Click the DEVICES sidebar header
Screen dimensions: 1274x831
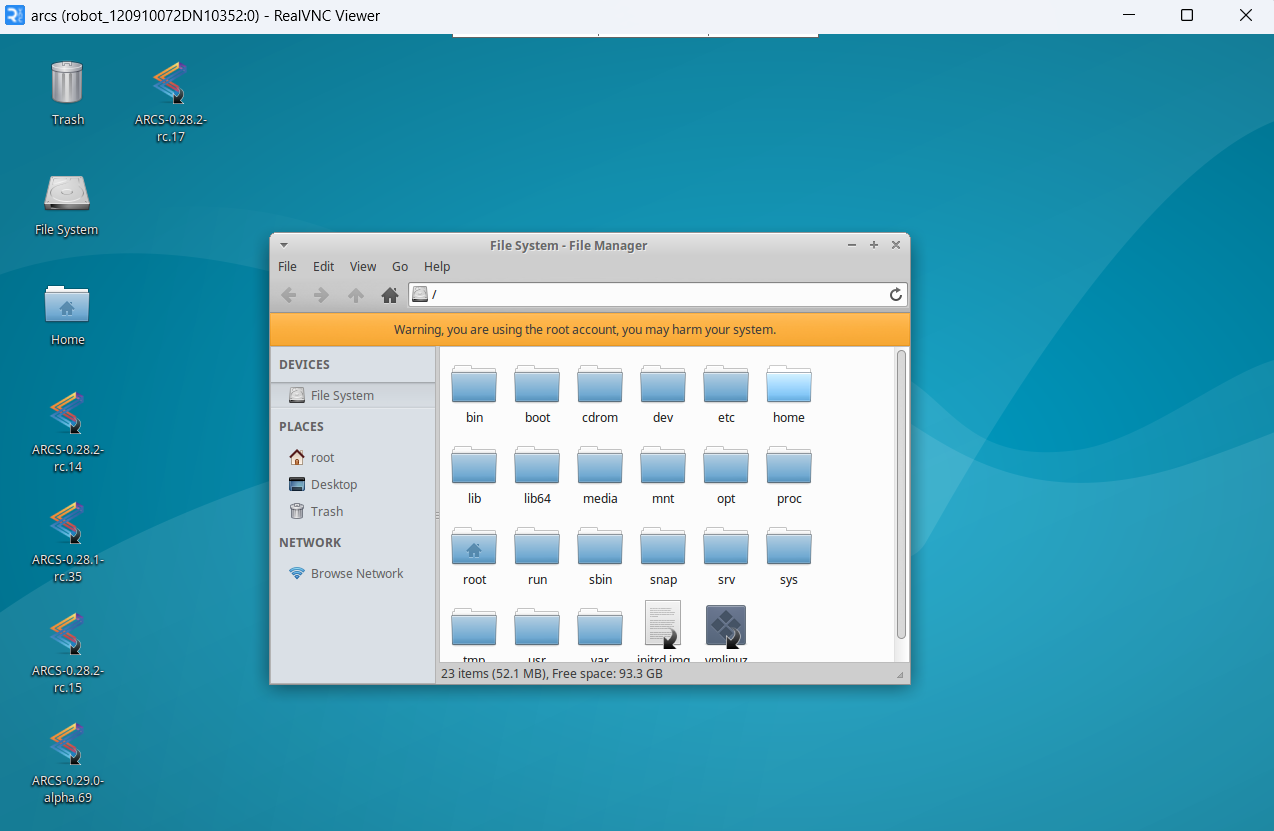pos(304,365)
